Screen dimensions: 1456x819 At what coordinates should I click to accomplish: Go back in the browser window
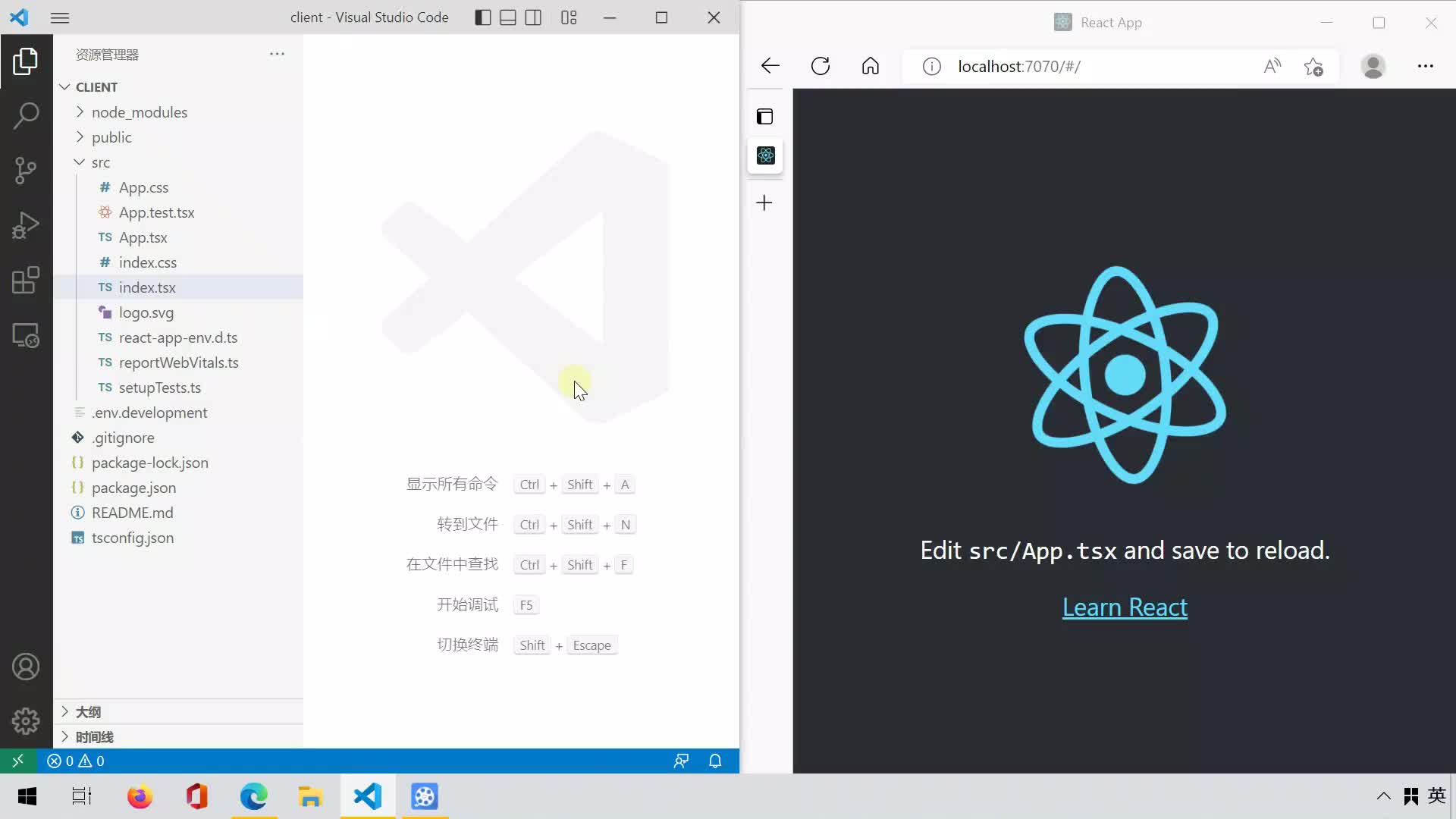(x=770, y=66)
